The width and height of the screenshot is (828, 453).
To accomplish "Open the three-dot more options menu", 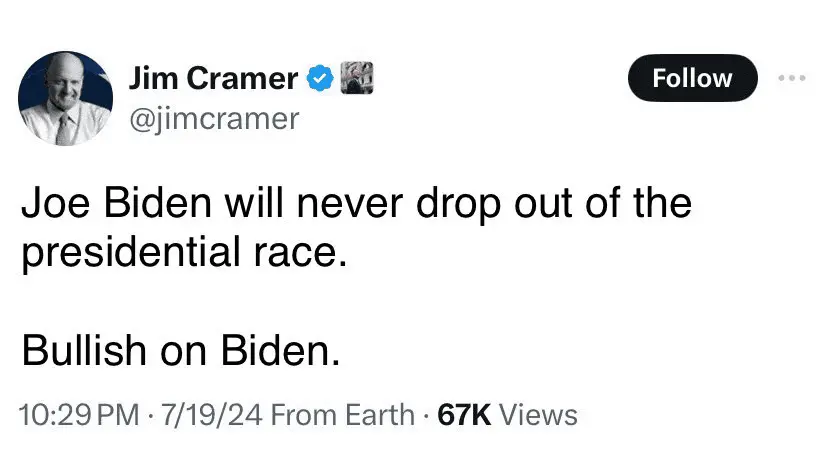I will (791, 78).
